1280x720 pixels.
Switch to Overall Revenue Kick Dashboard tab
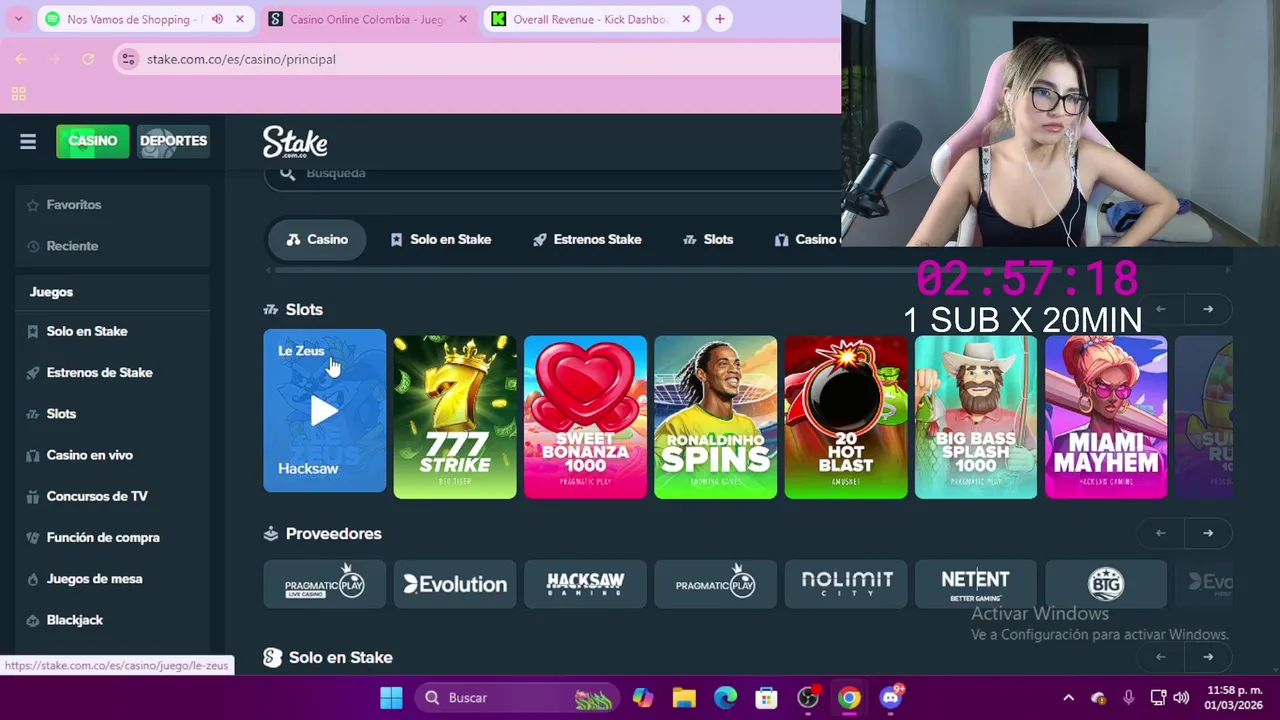click(x=593, y=19)
